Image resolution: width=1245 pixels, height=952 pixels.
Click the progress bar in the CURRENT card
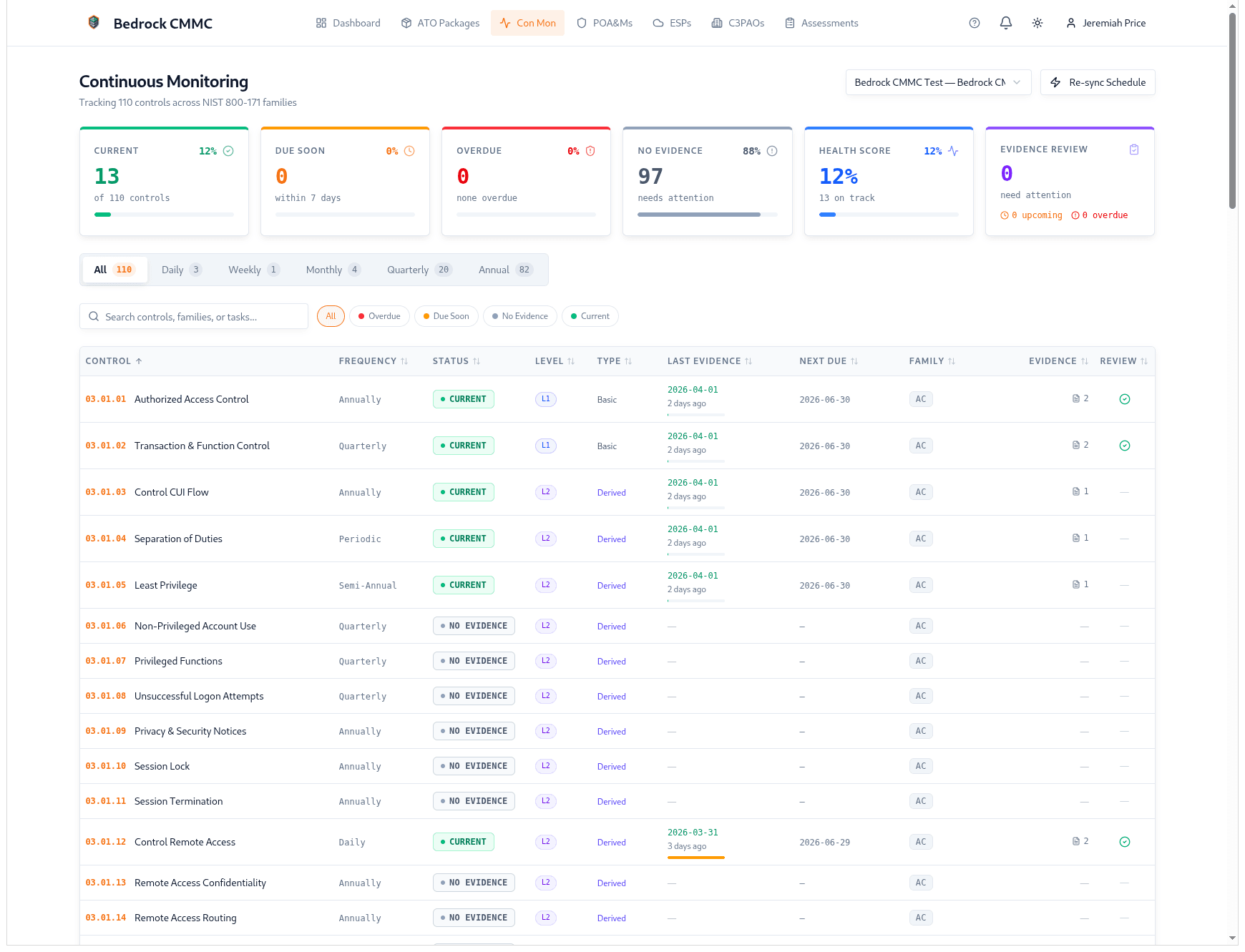pyautogui.click(x=164, y=215)
